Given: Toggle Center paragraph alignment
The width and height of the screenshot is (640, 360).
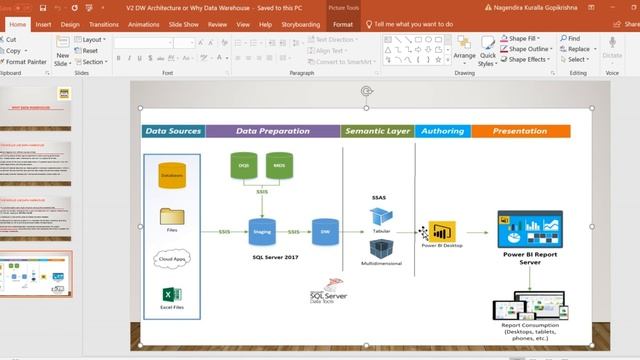Looking at the screenshot, I should (248, 58).
